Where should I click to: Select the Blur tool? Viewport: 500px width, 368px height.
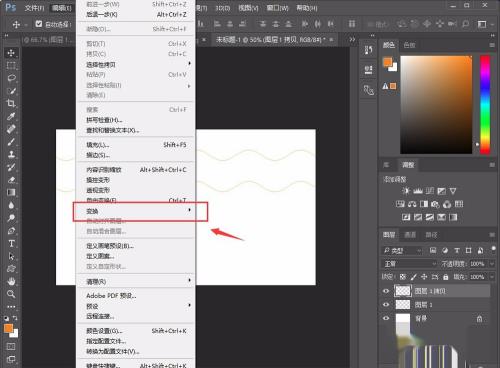coord(11,205)
